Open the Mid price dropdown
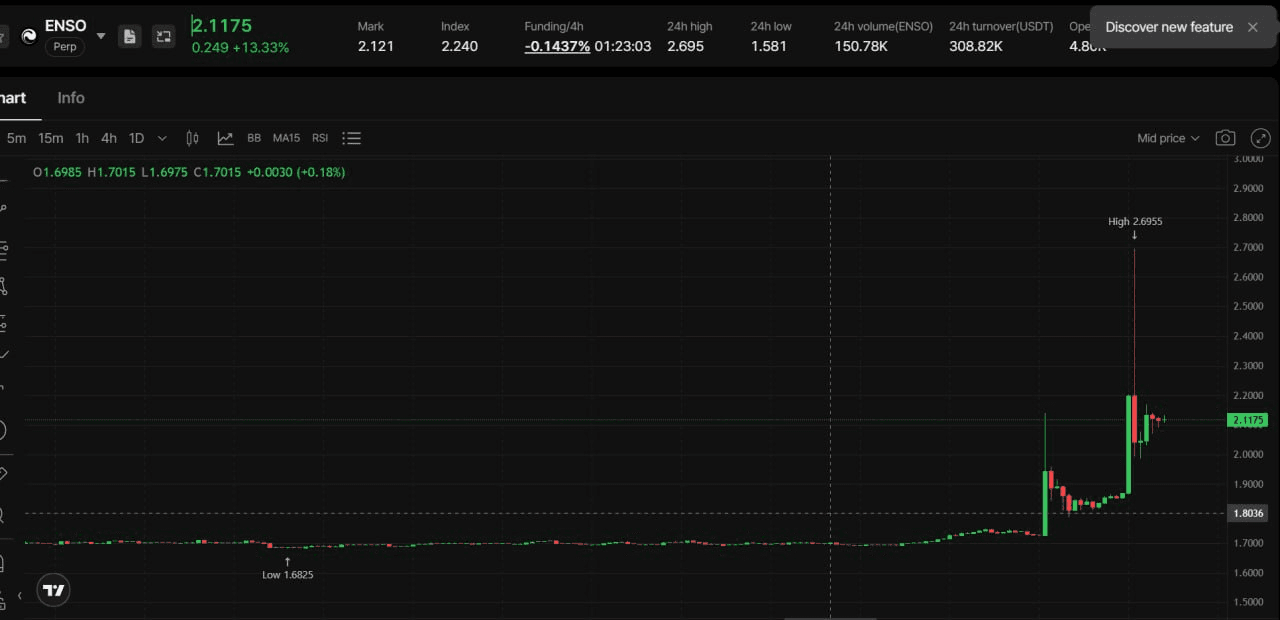The image size is (1280, 620). [x=1167, y=138]
